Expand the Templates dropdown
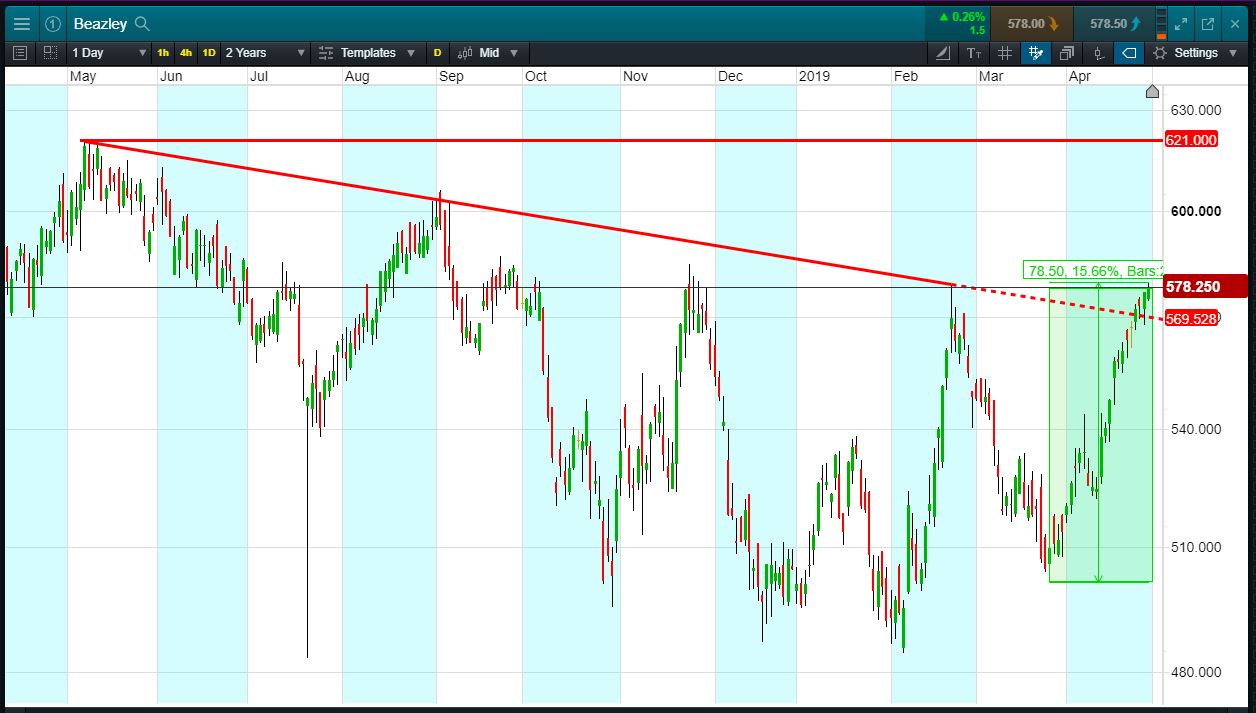Image resolution: width=1256 pixels, height=713 pixels. click(x=368, y=52)
